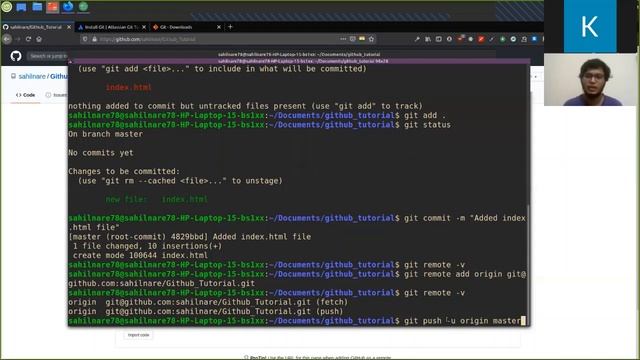
Task: Toggle the browser sidebar icon
Action: click(x=438, y=39)
